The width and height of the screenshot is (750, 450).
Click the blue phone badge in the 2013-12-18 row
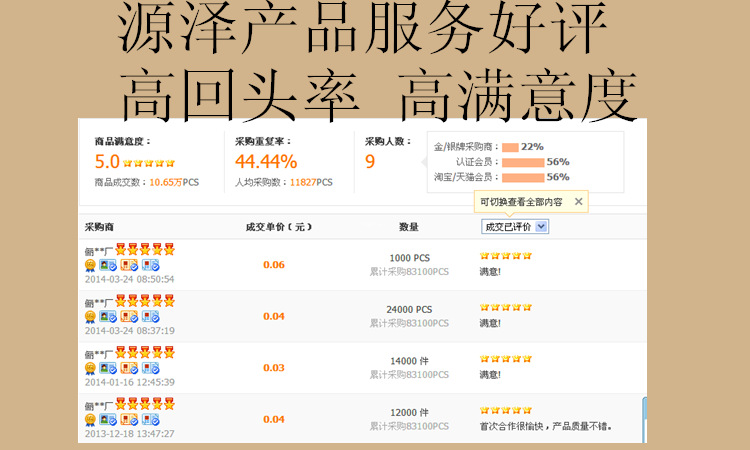coord(151,420)
